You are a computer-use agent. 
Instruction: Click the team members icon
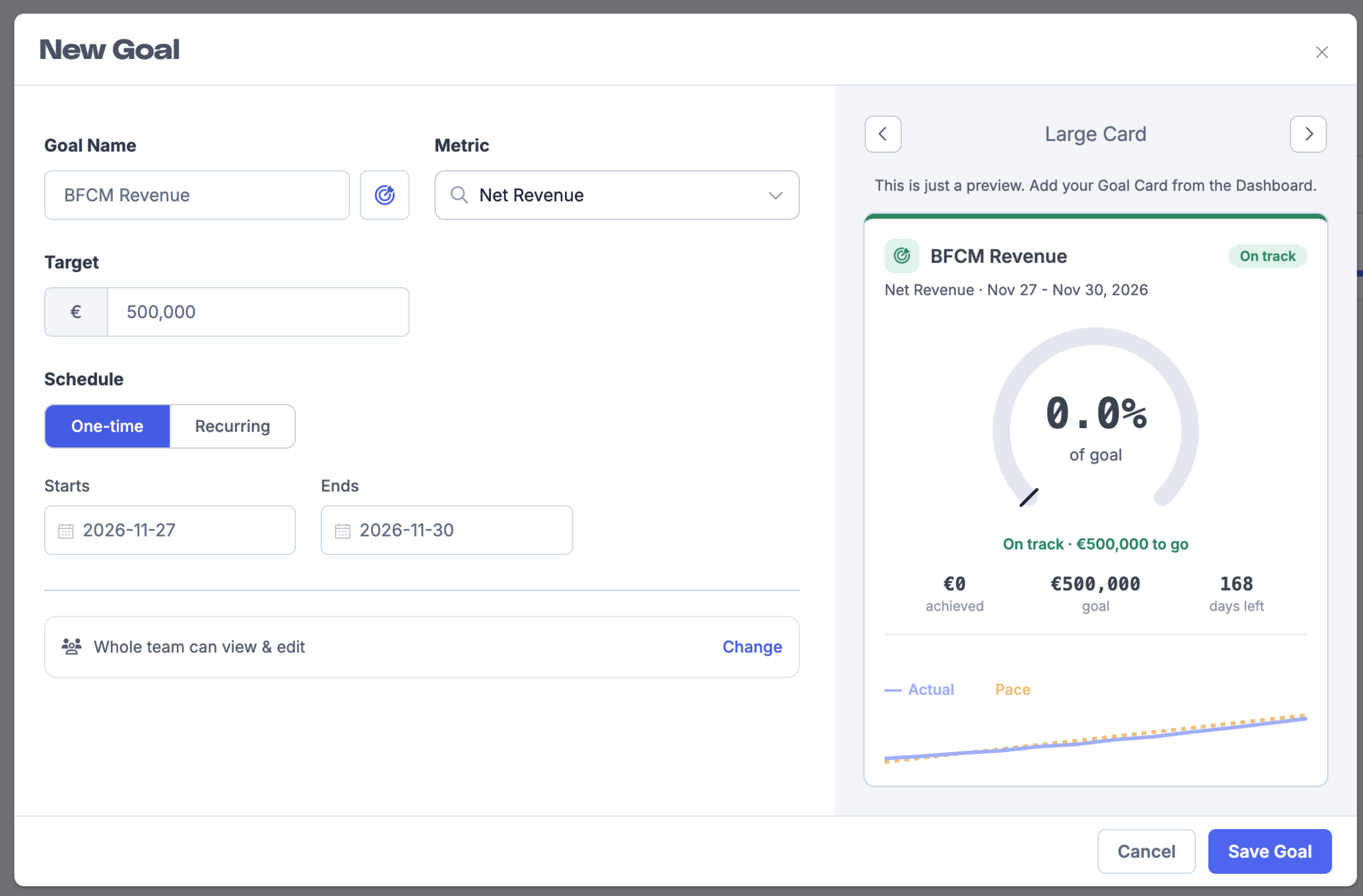[72, 646]
